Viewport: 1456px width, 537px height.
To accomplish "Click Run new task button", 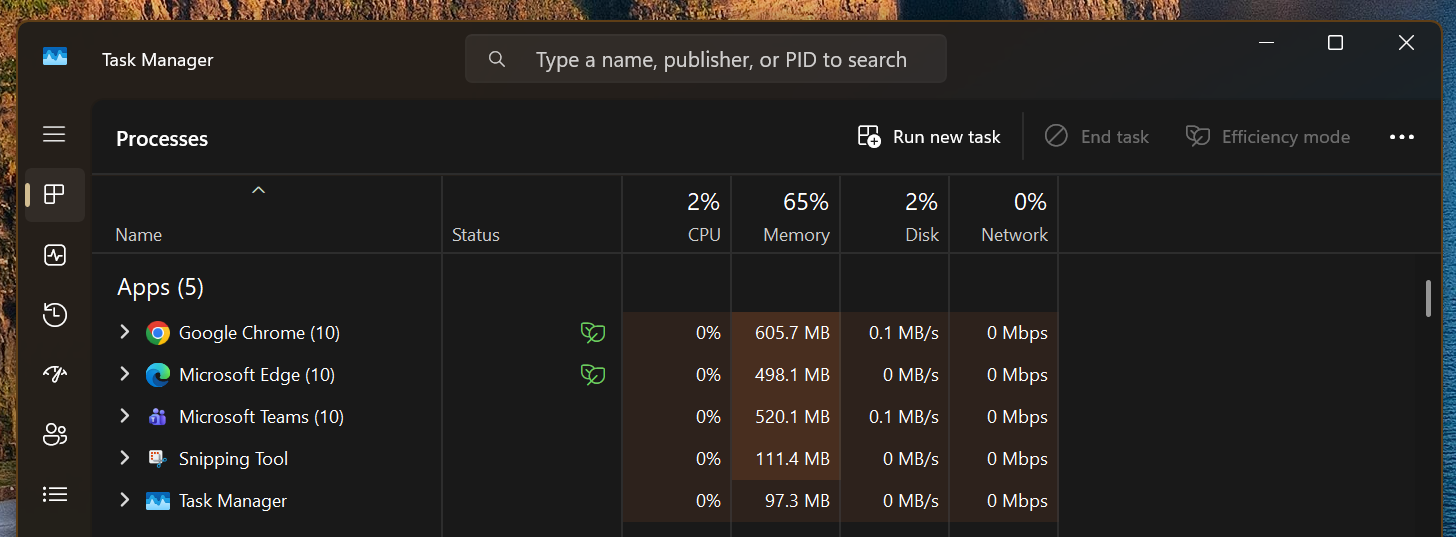I will 929,137.
